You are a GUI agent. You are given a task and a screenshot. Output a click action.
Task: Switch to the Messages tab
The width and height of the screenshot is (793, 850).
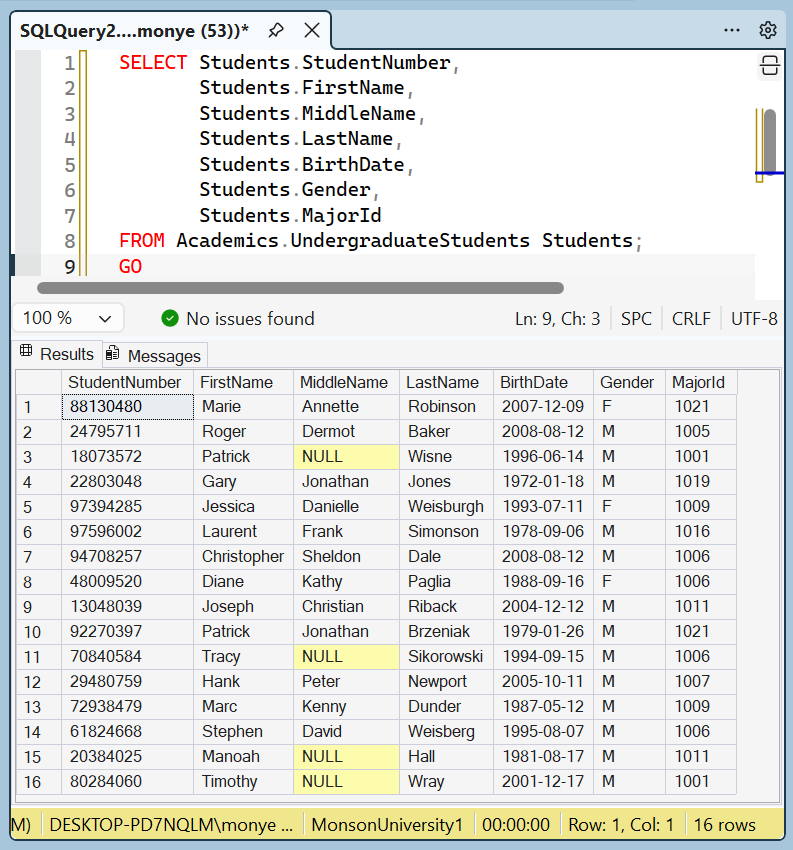tap(154, 356)
